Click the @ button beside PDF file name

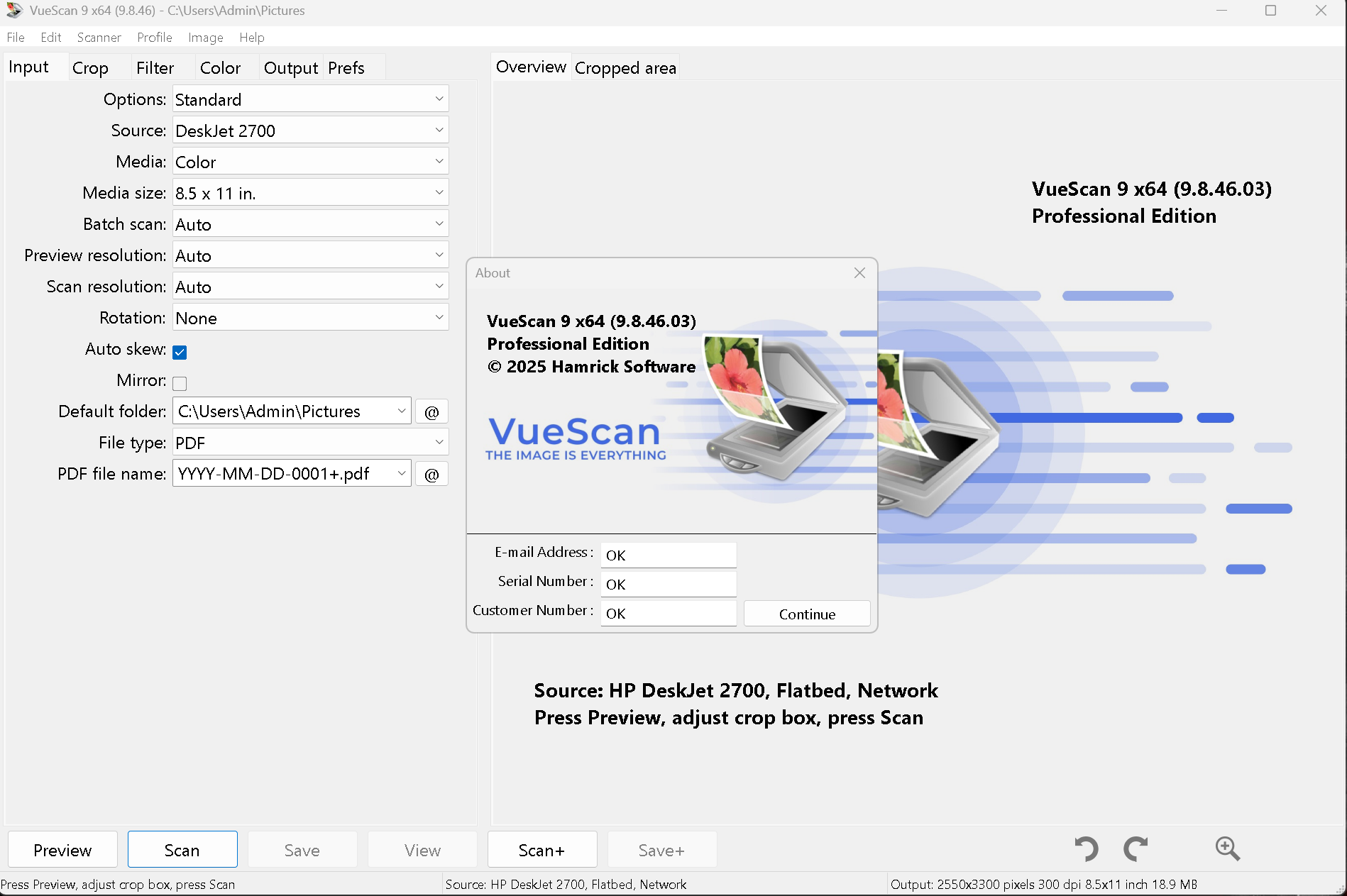(x=431, y=474)
